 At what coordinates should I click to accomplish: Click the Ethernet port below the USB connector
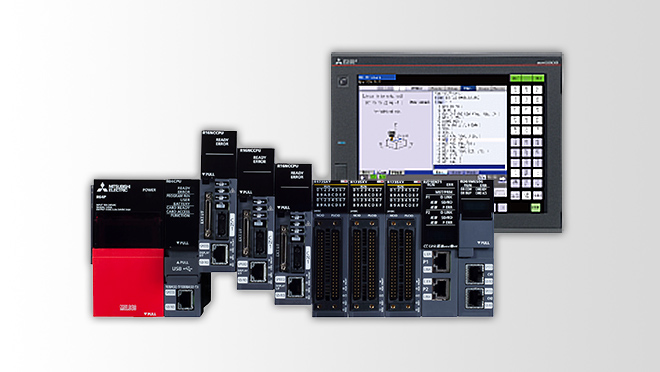click(185, 300)
